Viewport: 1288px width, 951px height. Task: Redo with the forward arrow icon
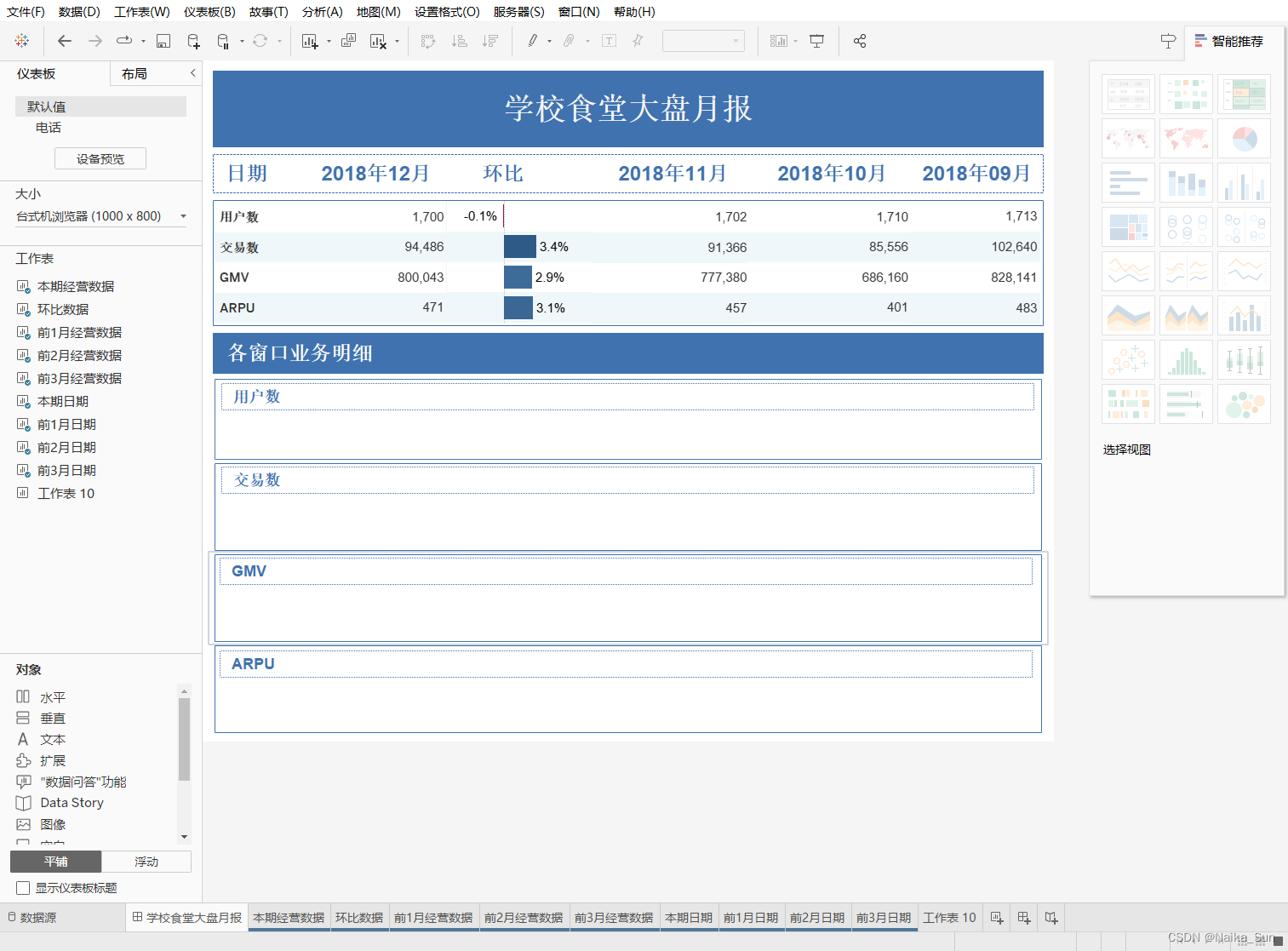[x=95, y=41]
